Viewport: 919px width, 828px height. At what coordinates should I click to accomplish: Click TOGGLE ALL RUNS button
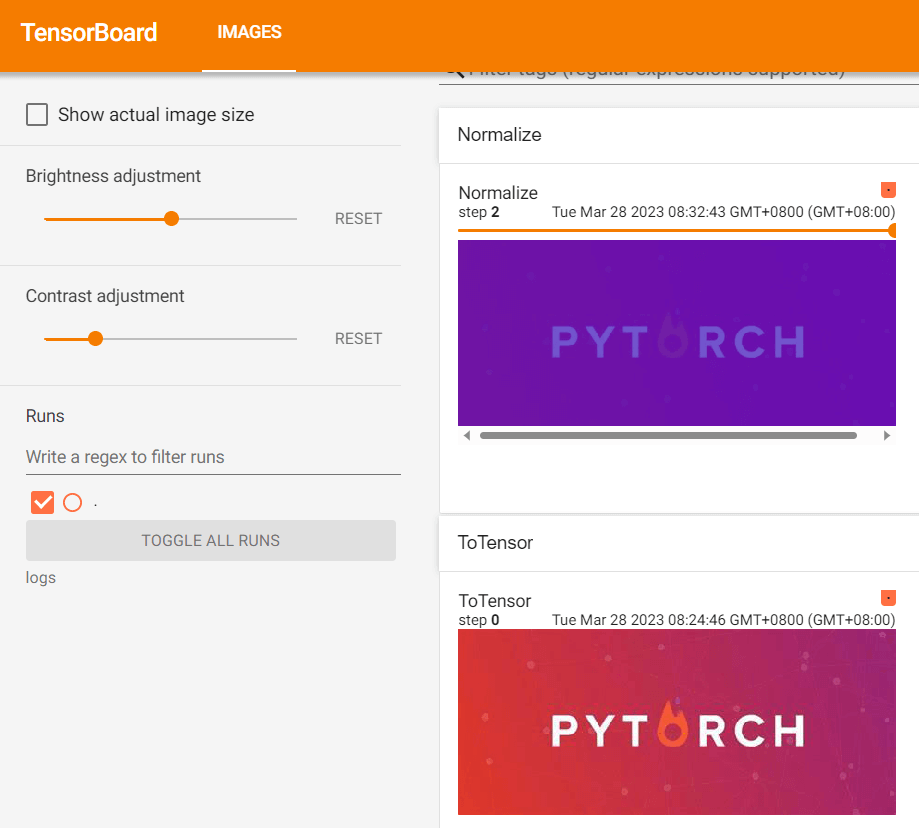pyautogui.click(x=211, y=540)
